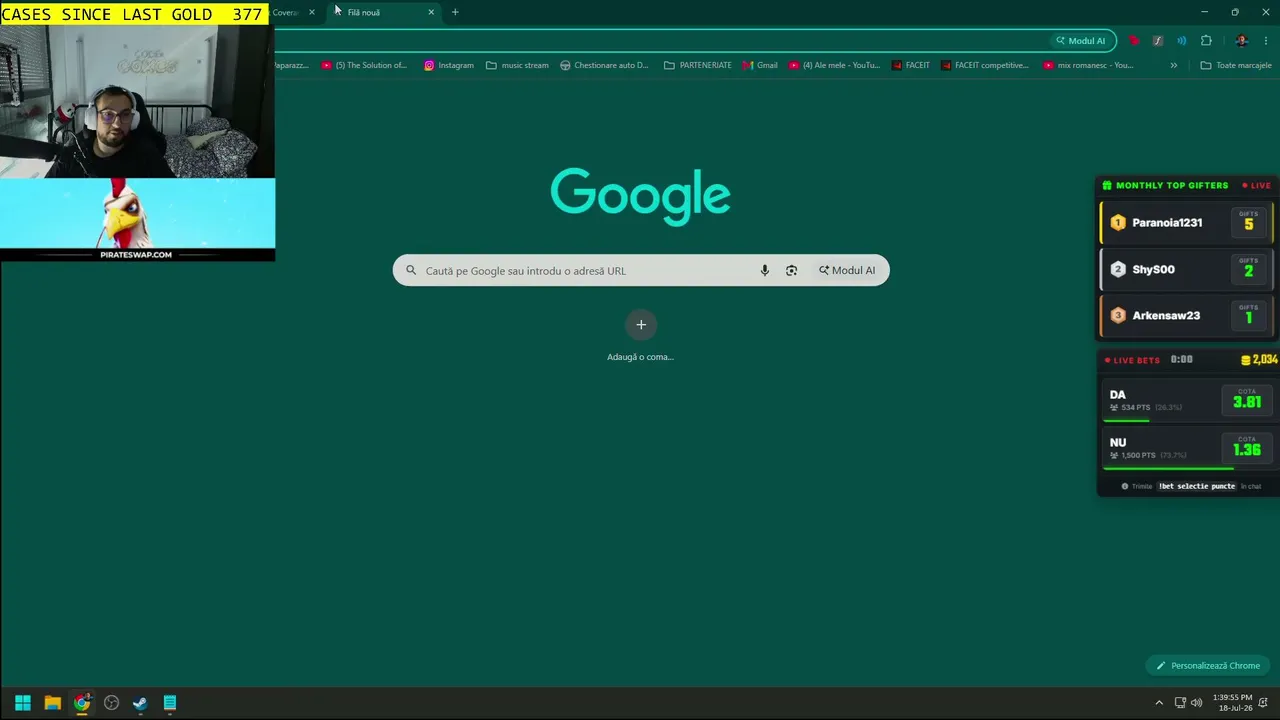
Task: Click the 'LIVE BETS' label
Action: point(1136,360)
